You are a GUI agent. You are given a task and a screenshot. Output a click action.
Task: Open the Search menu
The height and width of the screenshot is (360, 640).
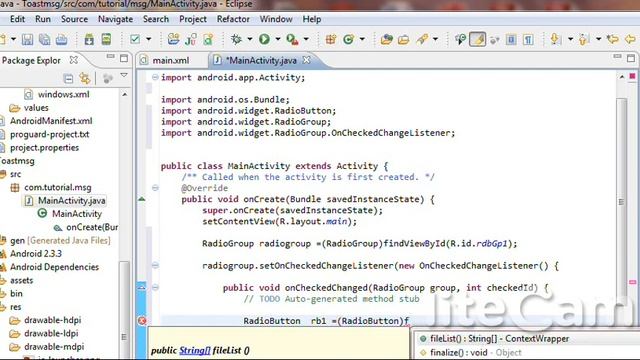pos(156,19)
